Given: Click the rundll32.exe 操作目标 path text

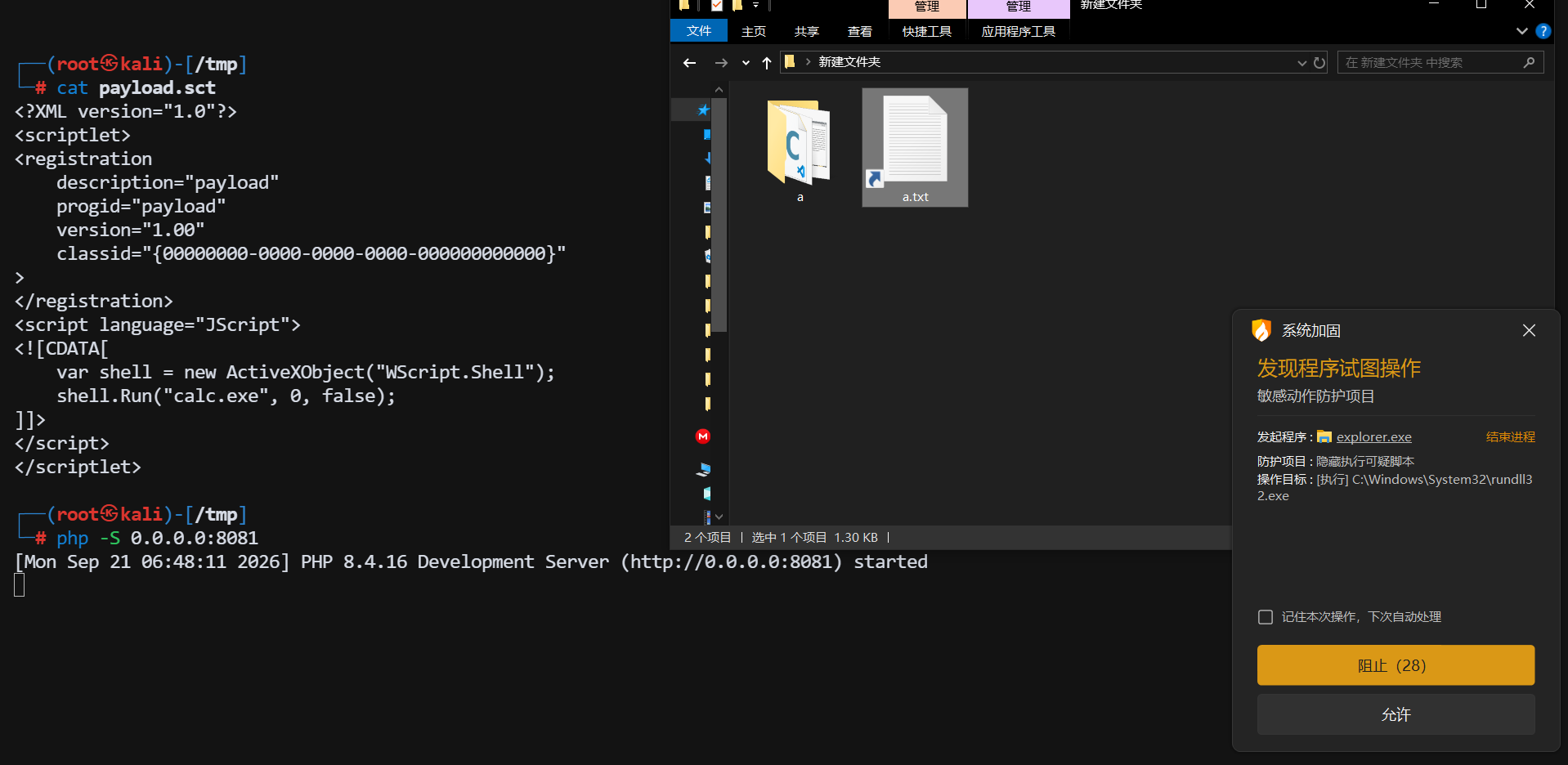Looking at the screenshot, I should pos(1395,488).
